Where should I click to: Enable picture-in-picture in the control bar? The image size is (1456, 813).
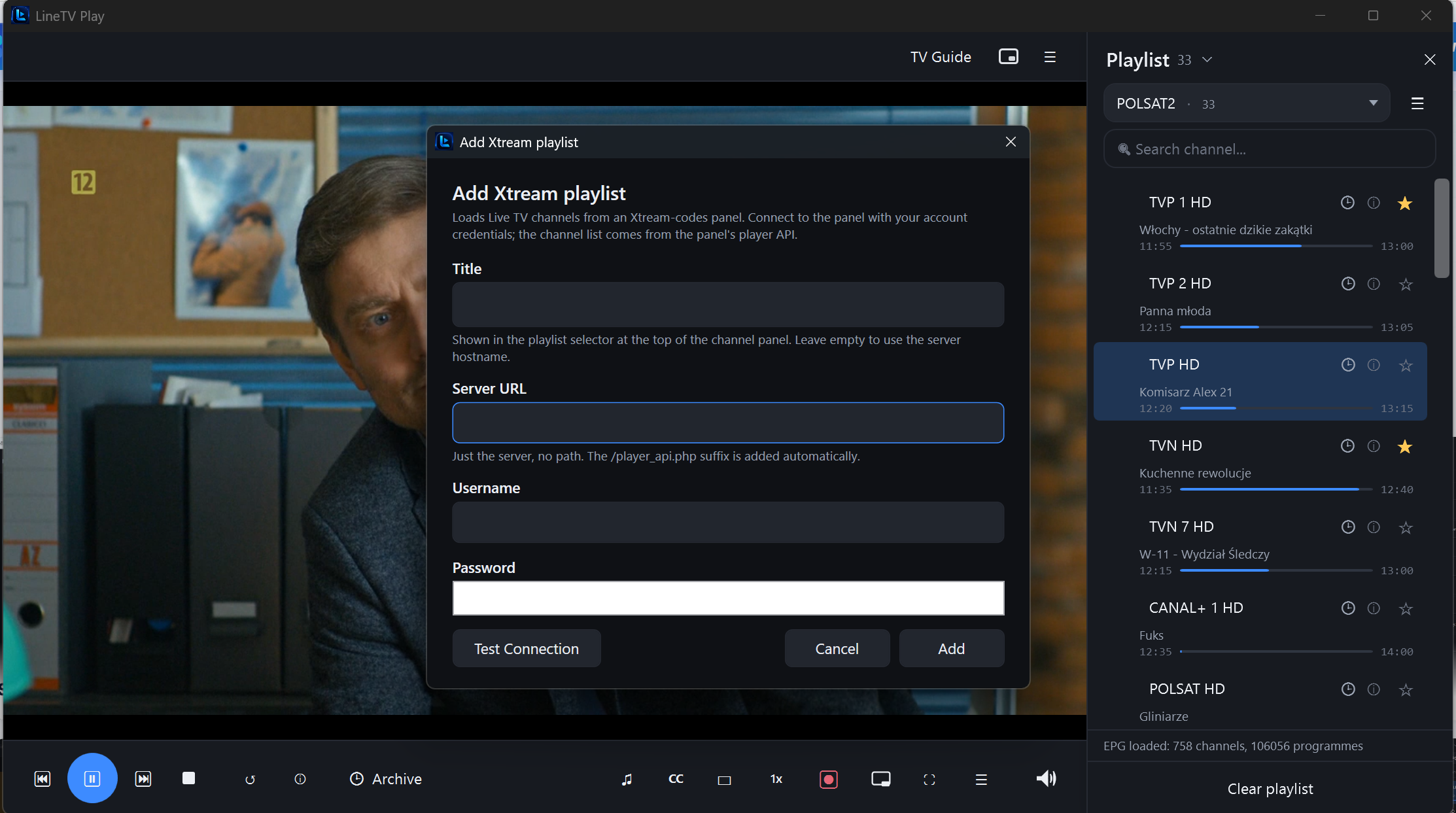pos(881,779)
